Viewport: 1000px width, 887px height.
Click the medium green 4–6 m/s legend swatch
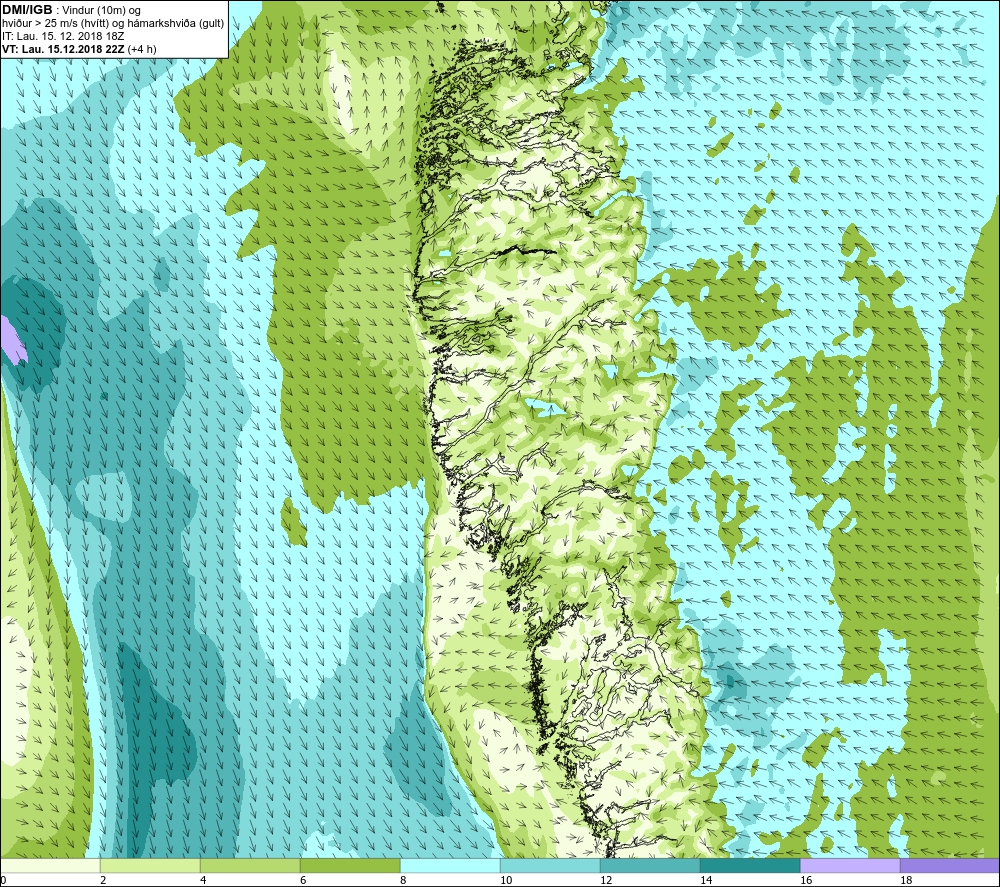tap(250, 865)
